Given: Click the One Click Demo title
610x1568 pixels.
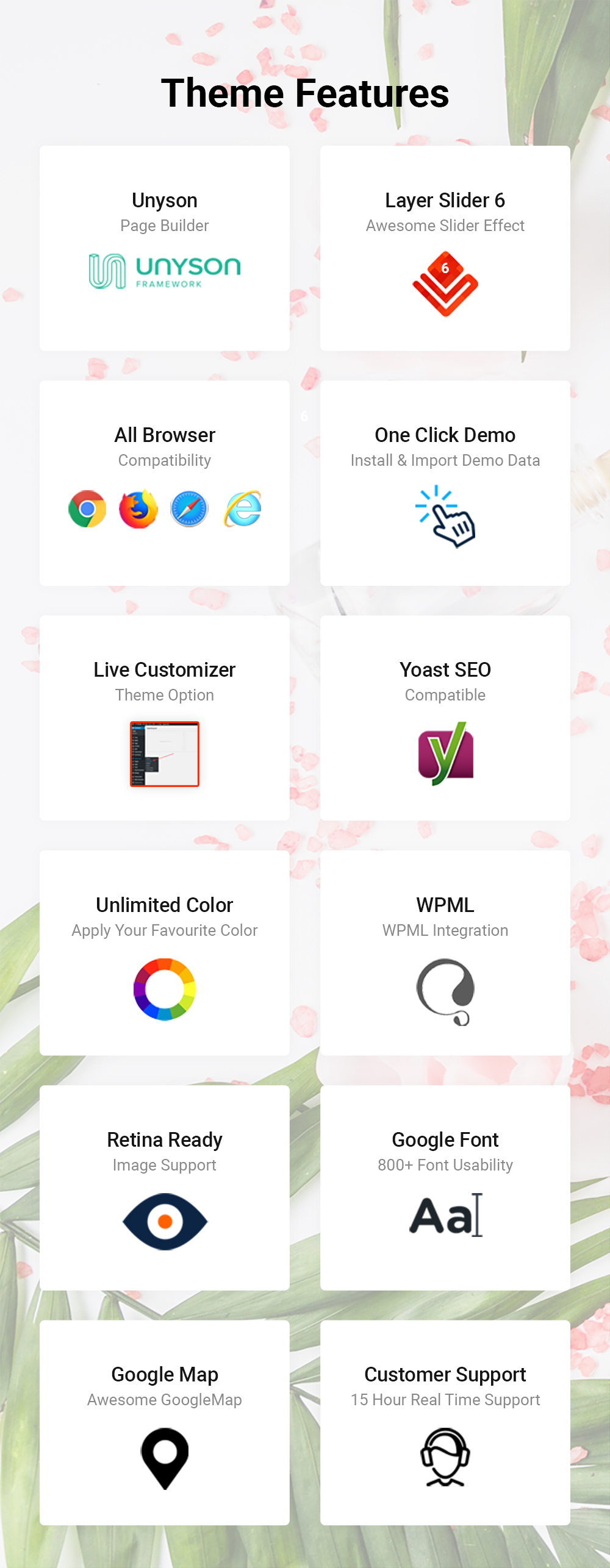Looking at the screenshot, I should click(445, 435).
